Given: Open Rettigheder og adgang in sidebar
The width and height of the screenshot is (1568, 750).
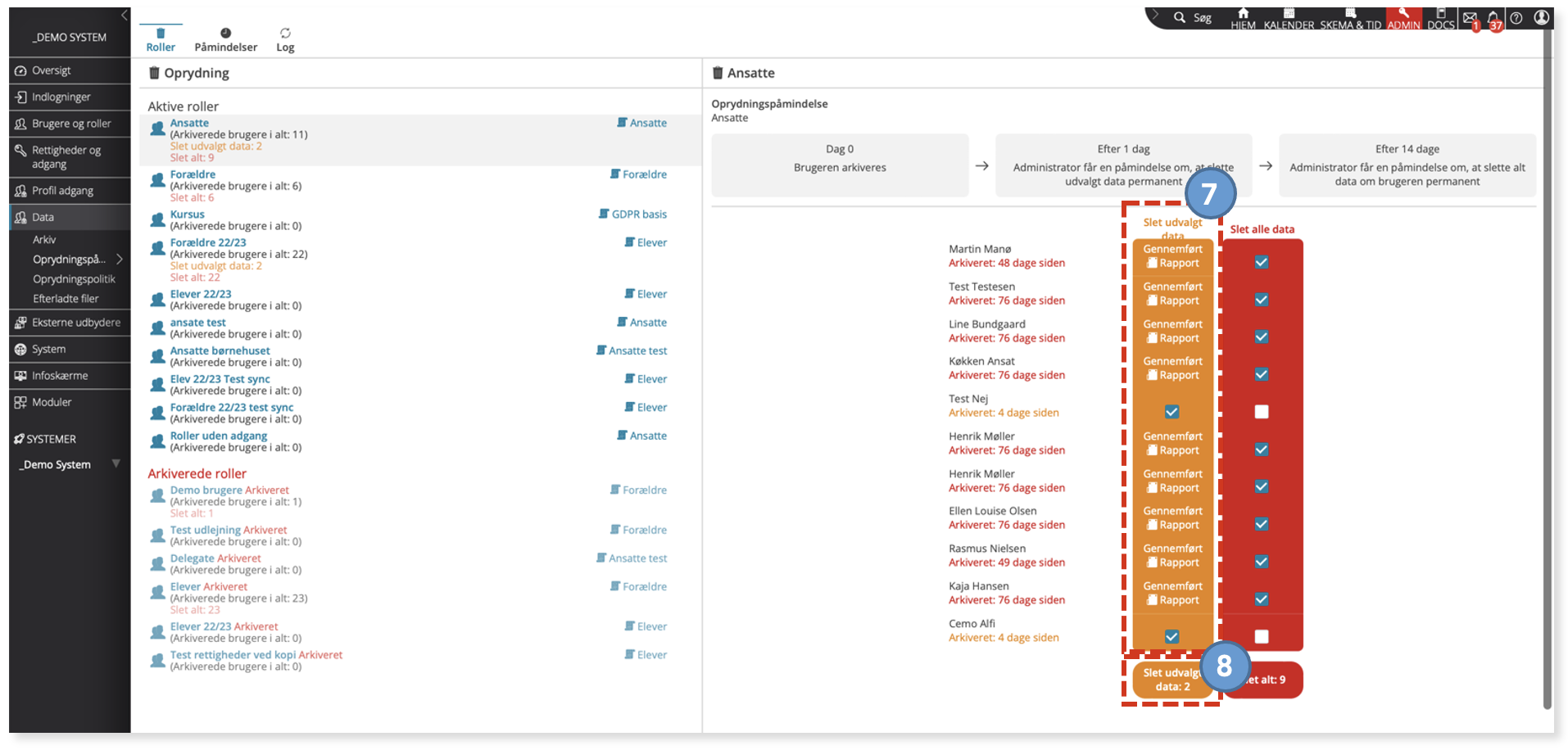Looking at the screenshot, I should click(70, 157).
